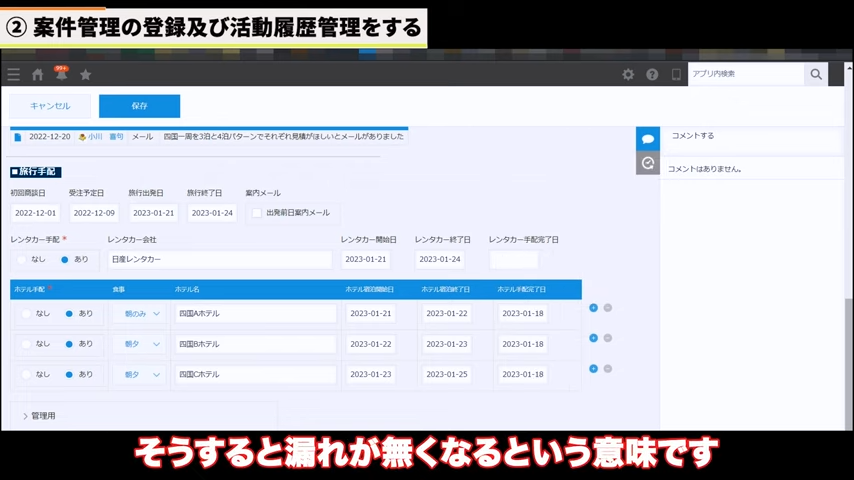This screenshot has width=854, height=480.
Task: Select なし for レンタカー手配
Action: coord(22,259)
